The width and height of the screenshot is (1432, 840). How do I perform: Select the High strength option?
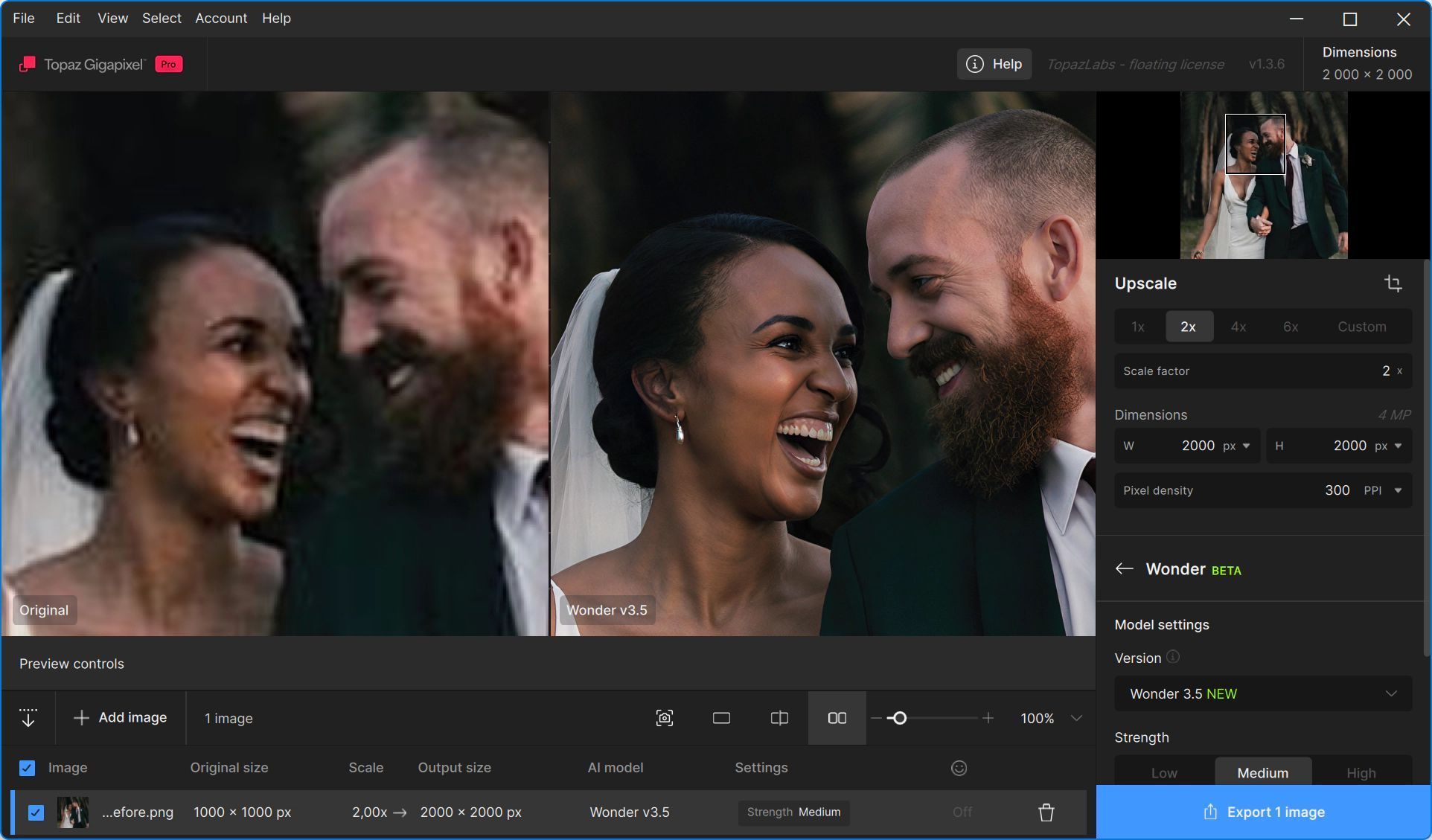[1361, 773]
